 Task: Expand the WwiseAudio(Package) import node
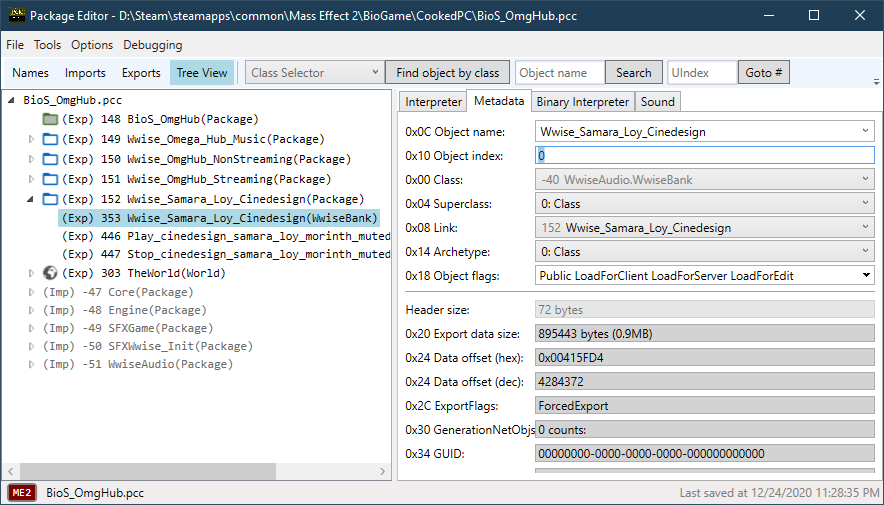coord(32,364)
